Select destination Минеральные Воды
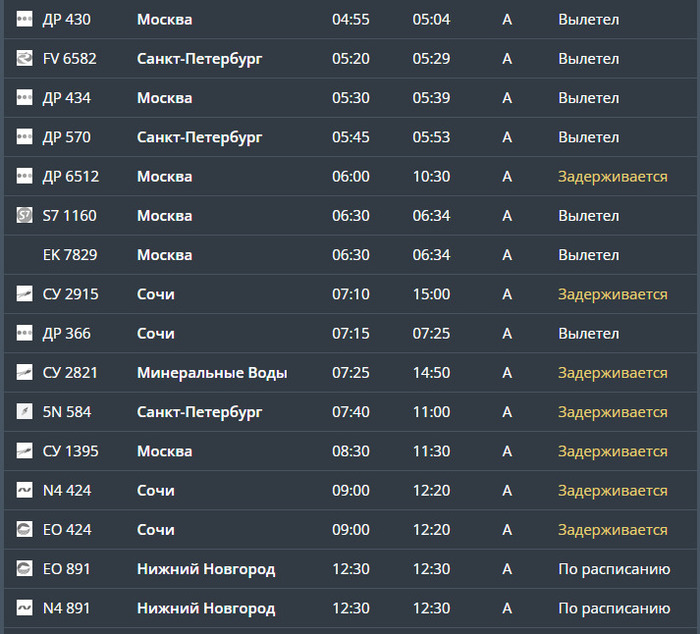Screen dimensions: 700x634 coord(212,373)
